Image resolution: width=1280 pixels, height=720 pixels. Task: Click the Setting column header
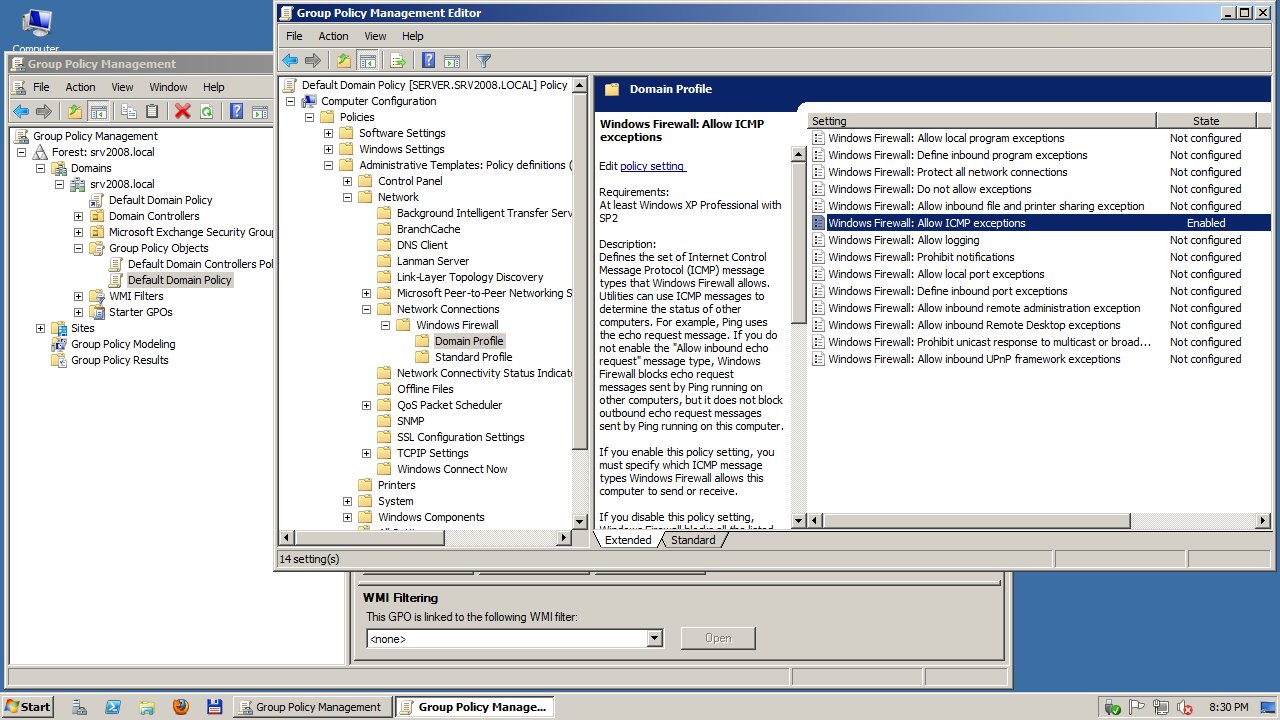point(982,121)
